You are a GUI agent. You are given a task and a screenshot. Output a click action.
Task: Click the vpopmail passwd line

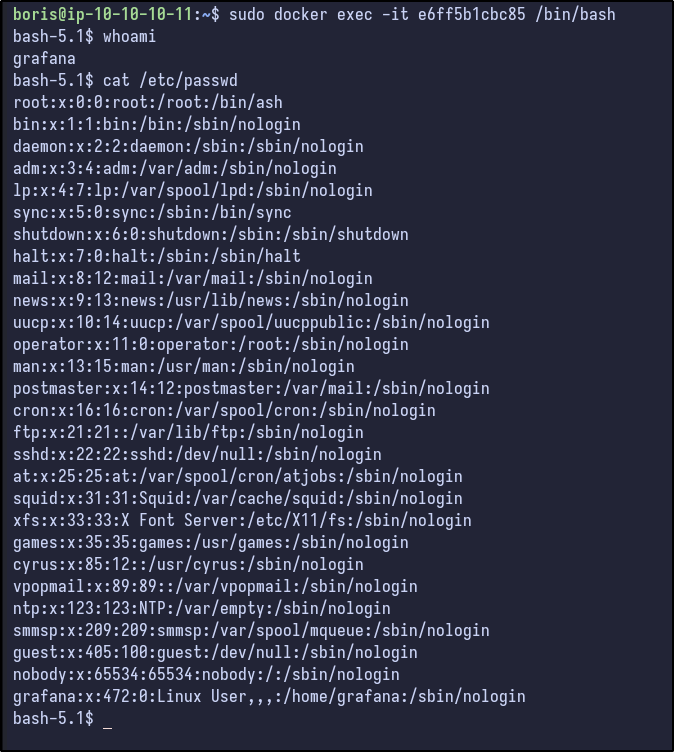[x=215, y=586]
